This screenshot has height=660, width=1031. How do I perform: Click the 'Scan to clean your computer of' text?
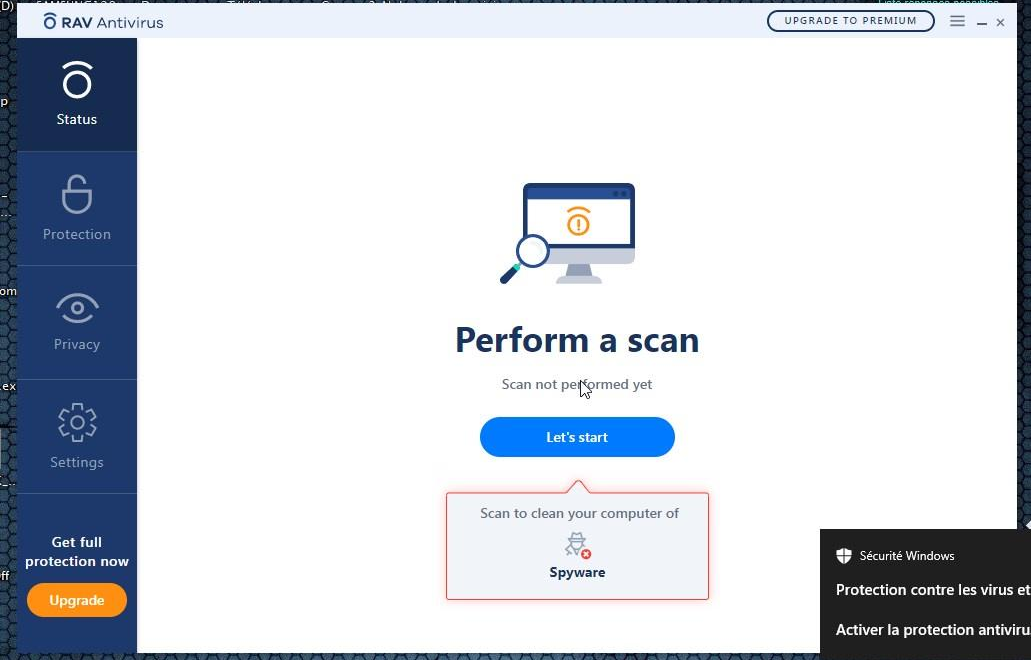pos(579,513)
